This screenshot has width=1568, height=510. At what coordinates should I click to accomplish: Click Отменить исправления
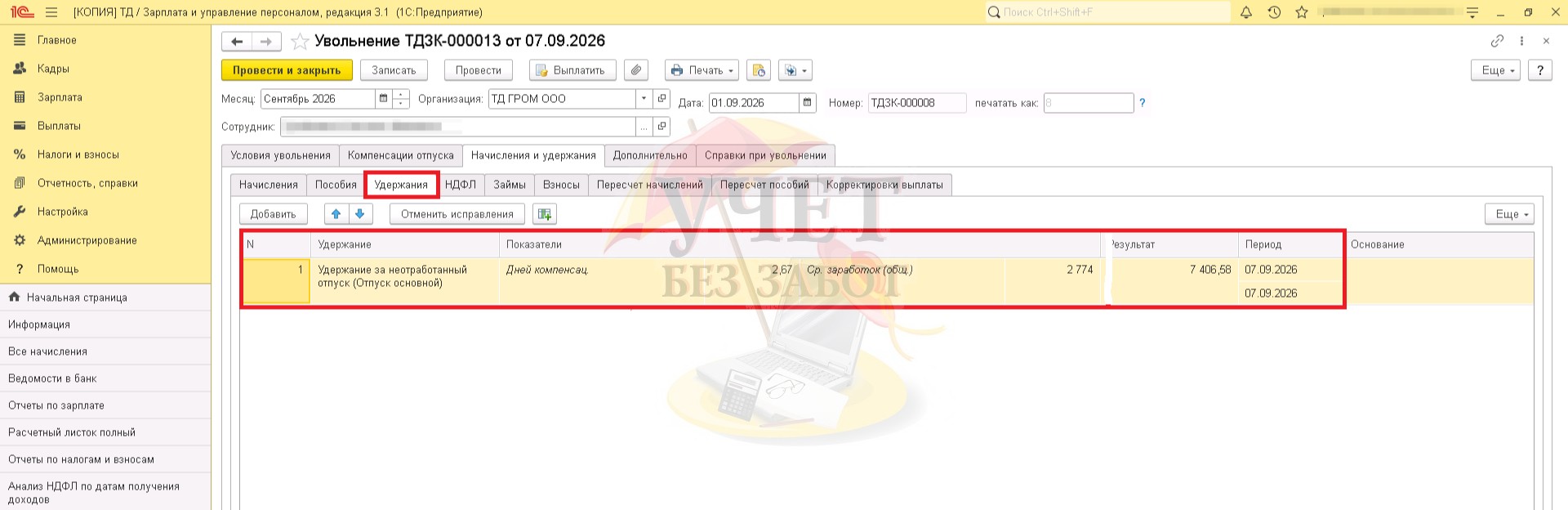pyautogui.click(x=457, y=214)
